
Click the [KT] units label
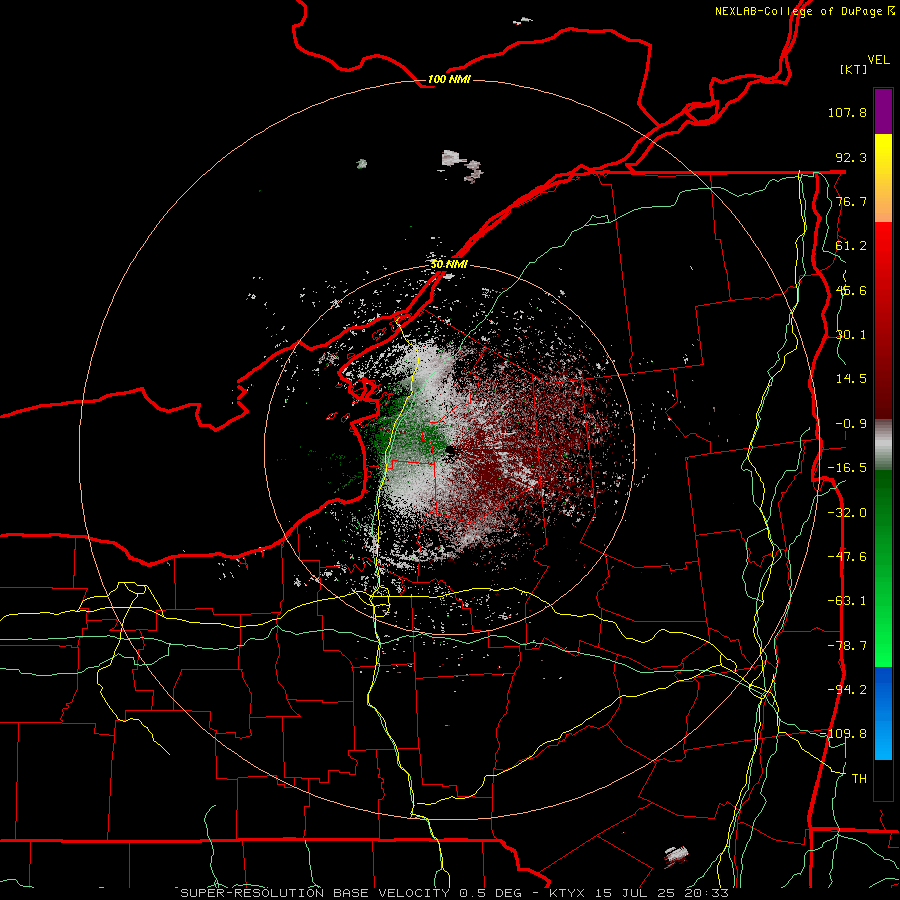[854, 69]
